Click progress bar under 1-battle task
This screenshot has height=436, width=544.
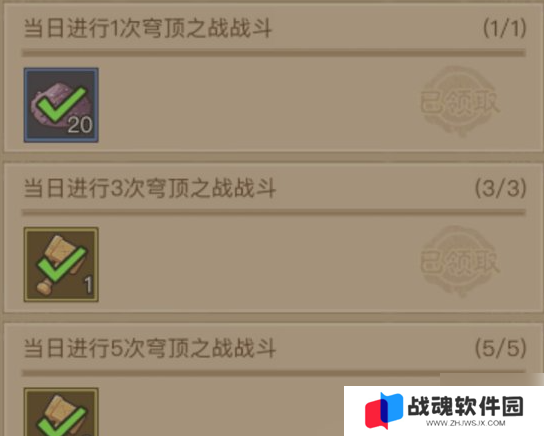click(274, 53)
